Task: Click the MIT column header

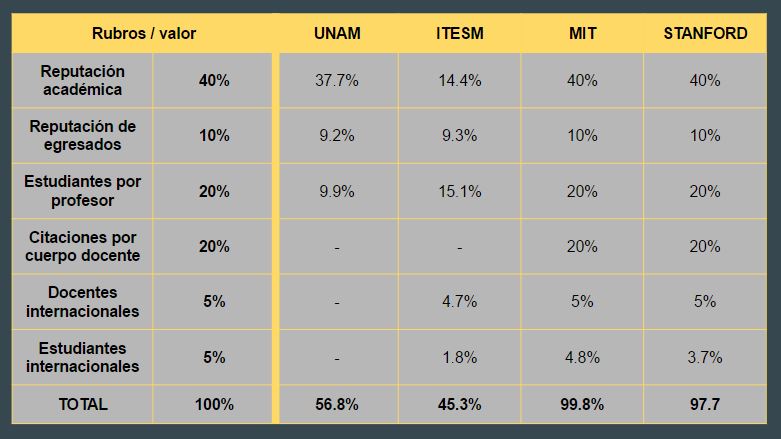Action: tap(582, 33)
